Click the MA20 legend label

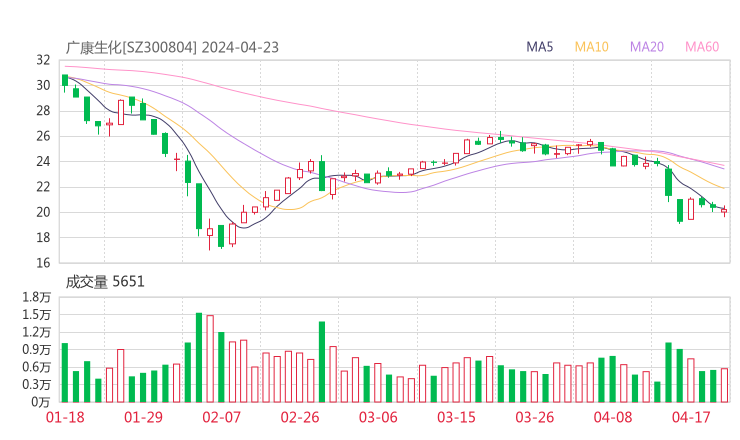tap(647, 47)
